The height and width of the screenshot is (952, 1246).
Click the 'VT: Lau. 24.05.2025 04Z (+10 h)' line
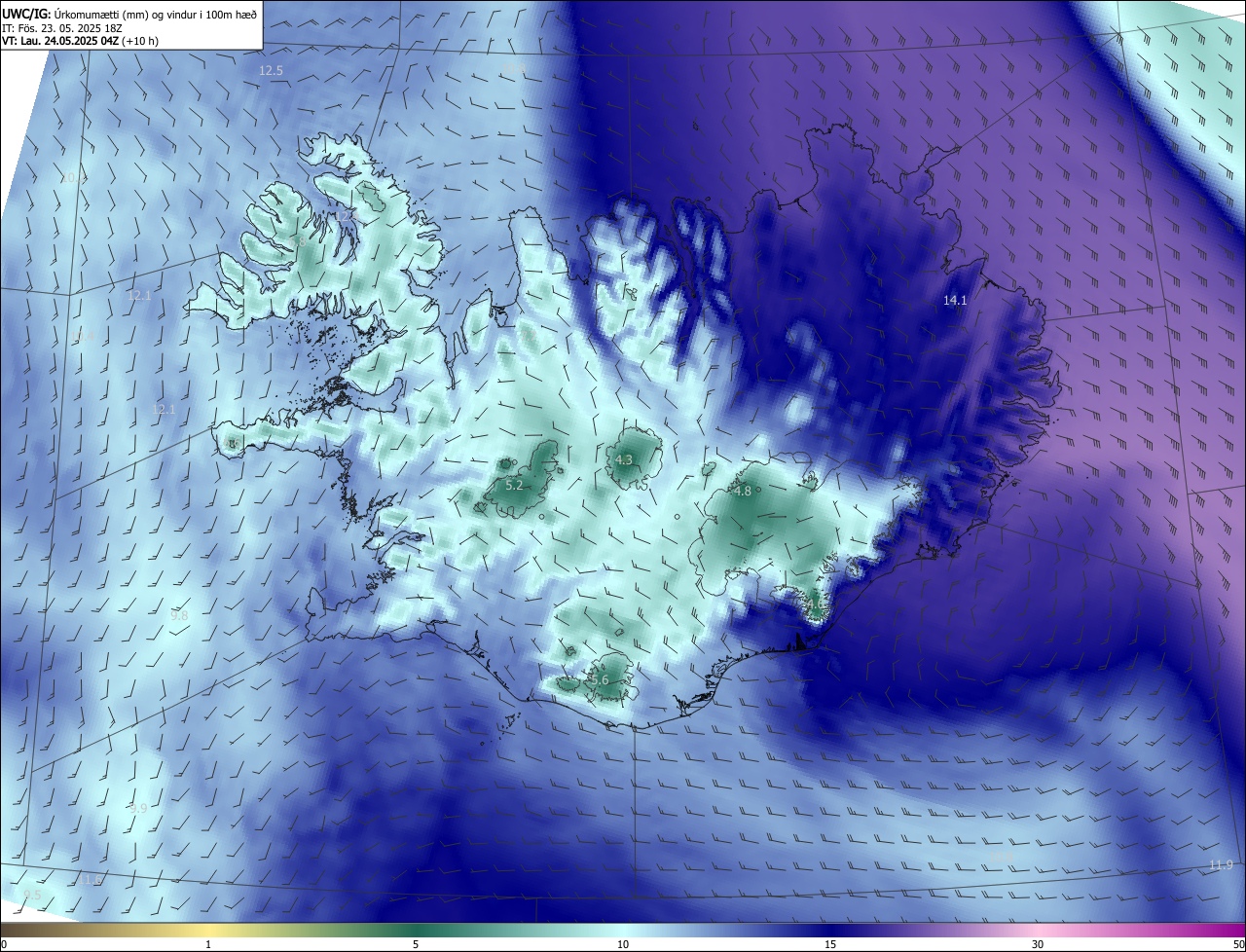pyautogui.click(x=81, y=41)
